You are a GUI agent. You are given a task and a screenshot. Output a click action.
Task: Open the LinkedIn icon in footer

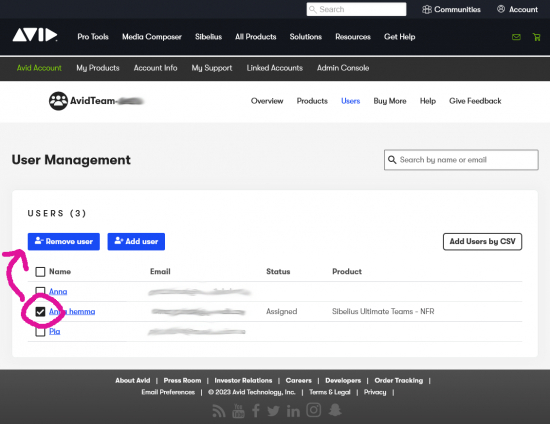coord(293,411)
